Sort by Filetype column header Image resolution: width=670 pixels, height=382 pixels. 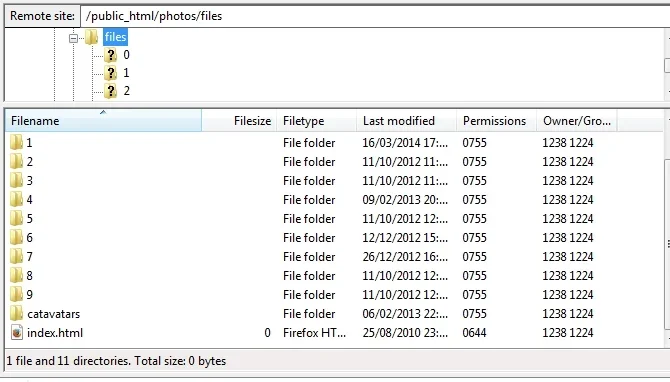317,120
